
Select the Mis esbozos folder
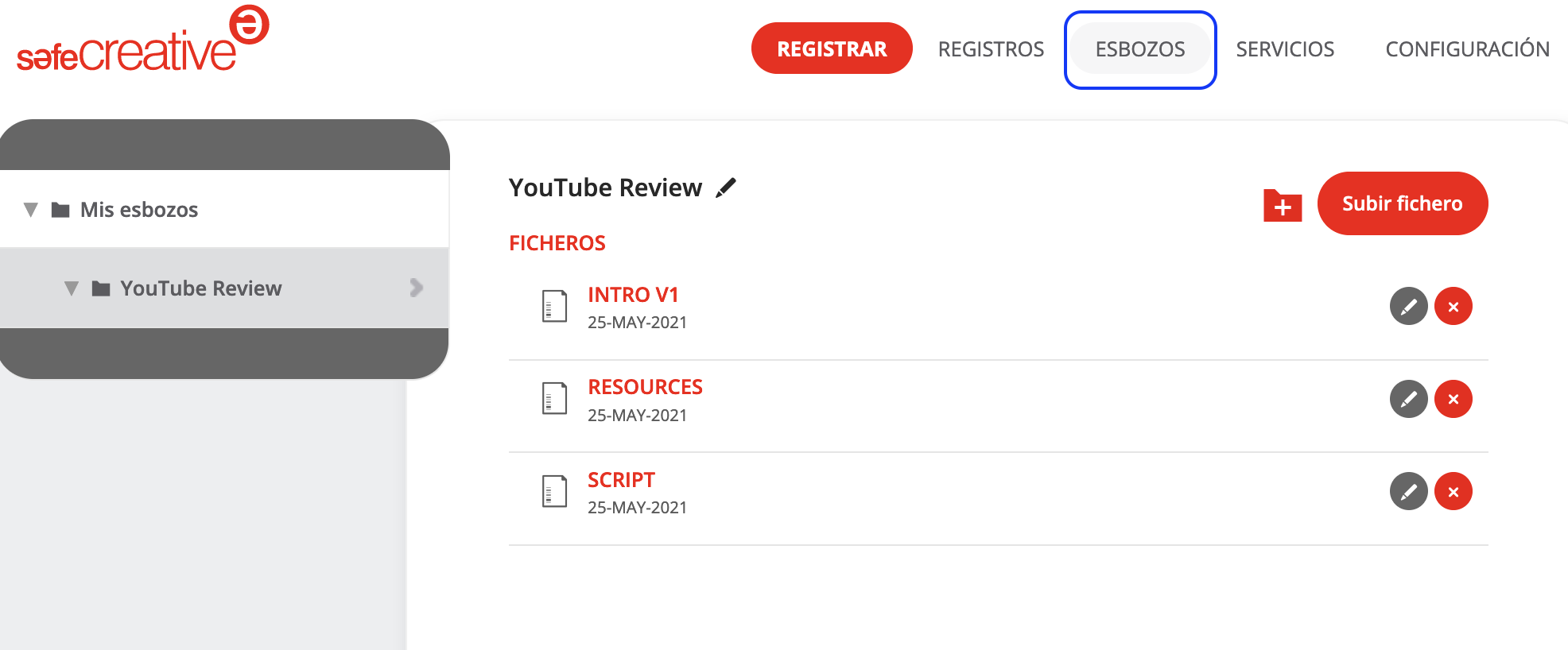pyautogui.click(x=139, y=210)
